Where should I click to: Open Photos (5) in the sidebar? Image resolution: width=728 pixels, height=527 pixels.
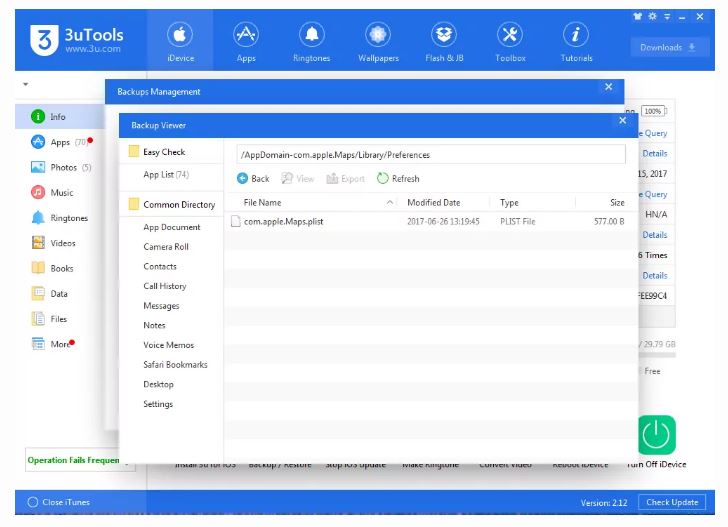pos(60,167)
